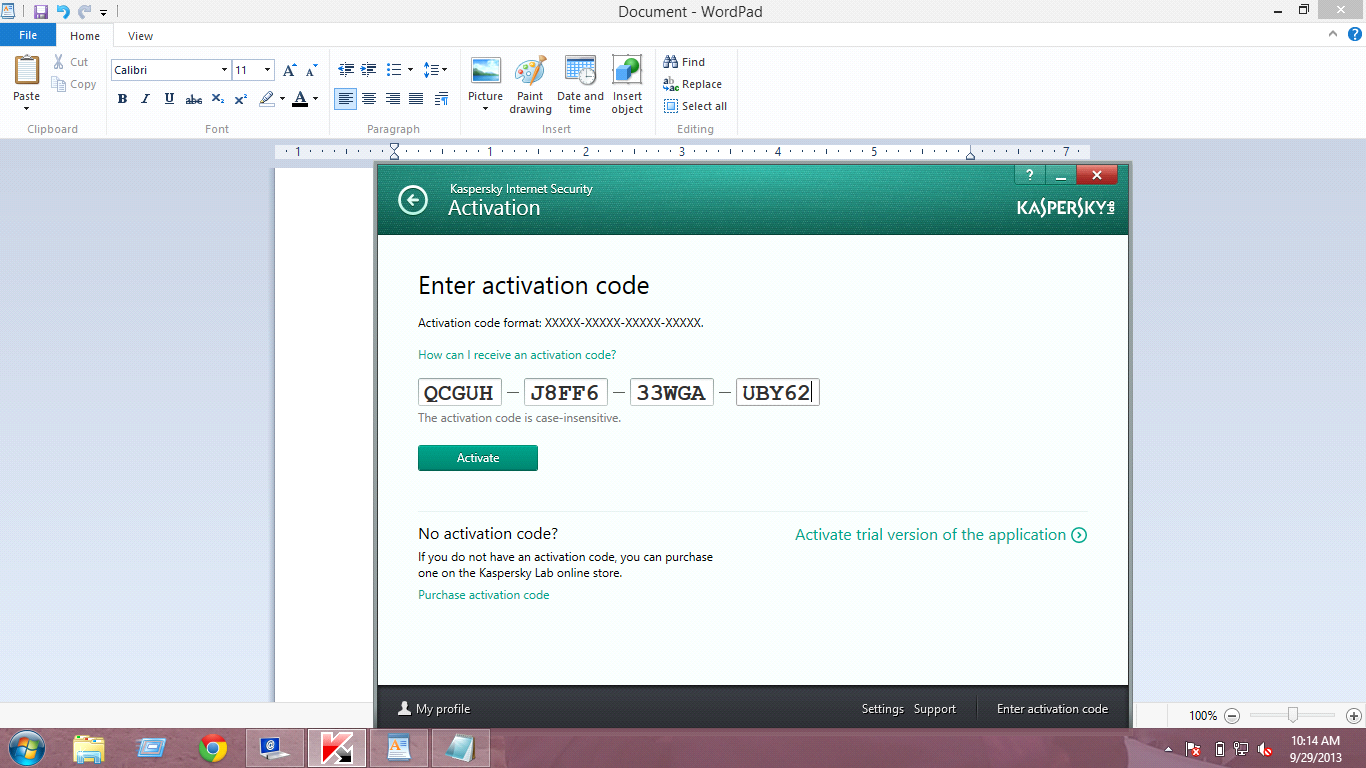Toggle underline formatting
Viewport: 1366px width, 768px height.
169,99
